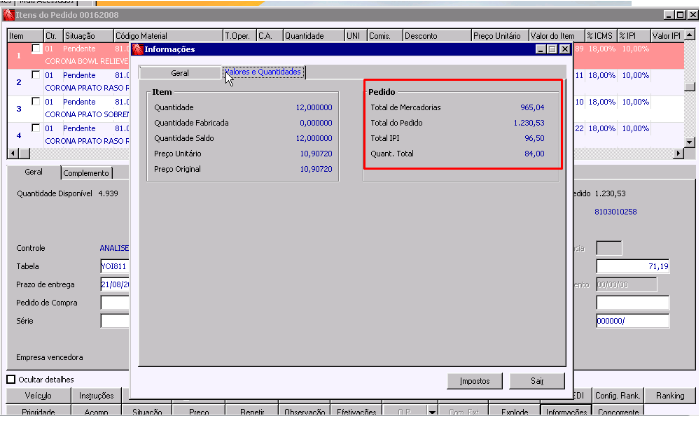Click the Valor do Item column header
Image resolution: width=699 pixels, height=421 pixels.
click(x=556, y=36)
